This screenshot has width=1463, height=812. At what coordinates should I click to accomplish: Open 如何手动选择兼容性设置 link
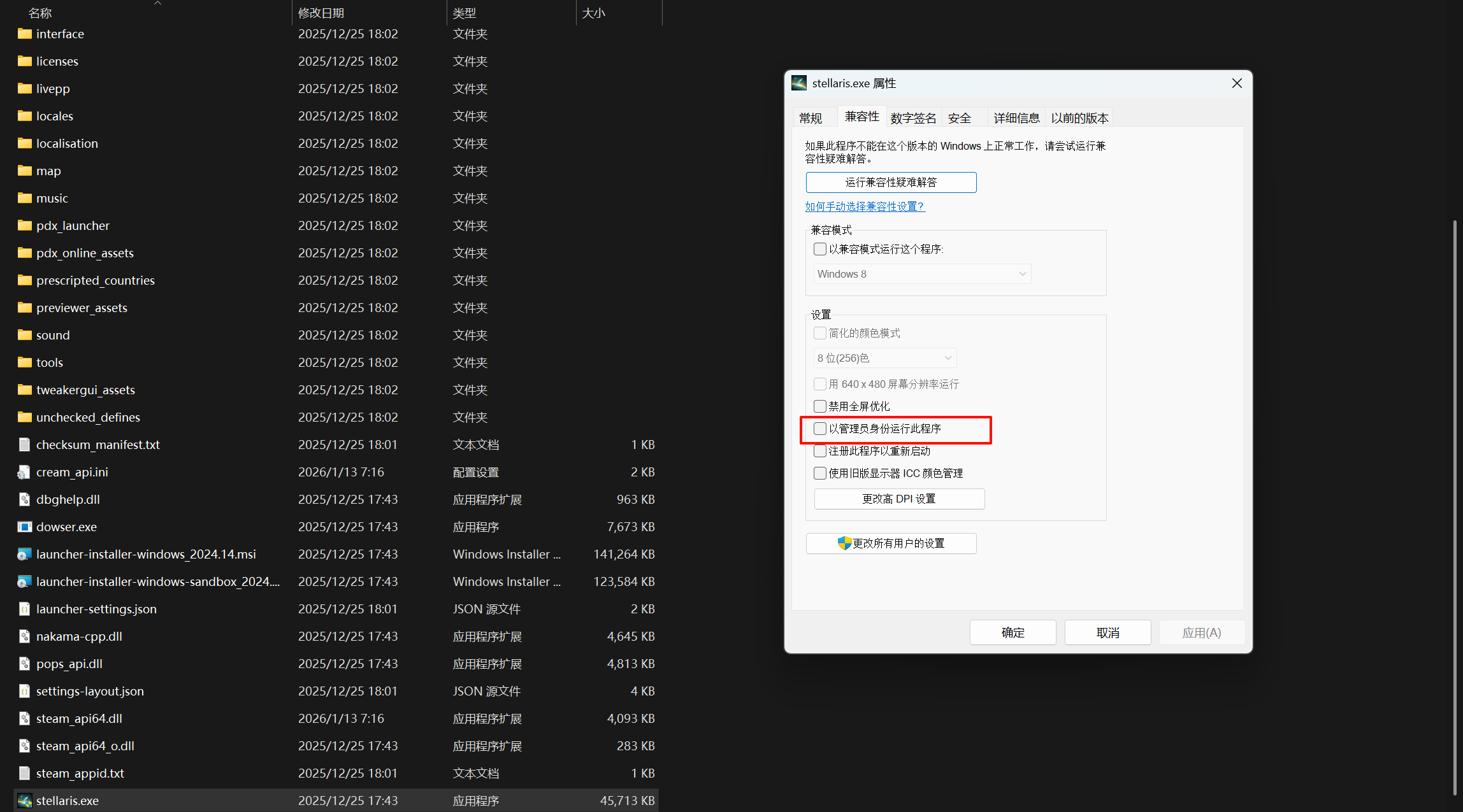click(865, 206)
